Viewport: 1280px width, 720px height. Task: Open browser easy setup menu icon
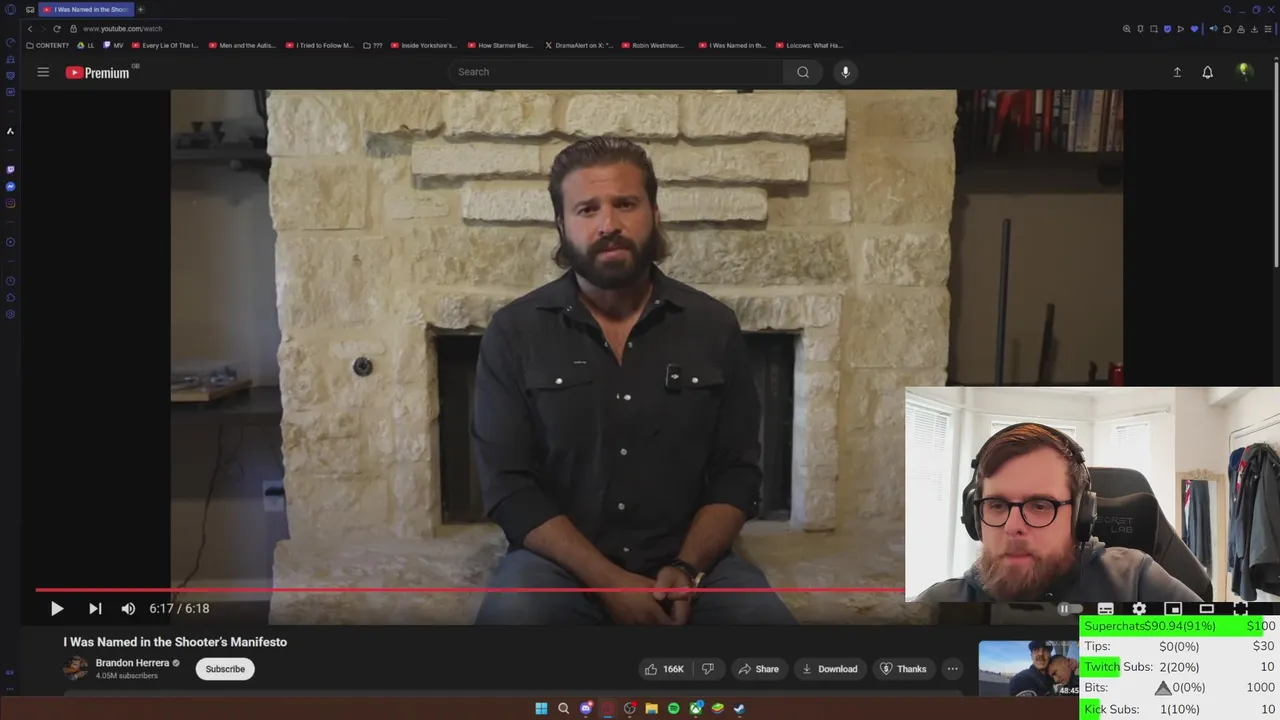1268,29
